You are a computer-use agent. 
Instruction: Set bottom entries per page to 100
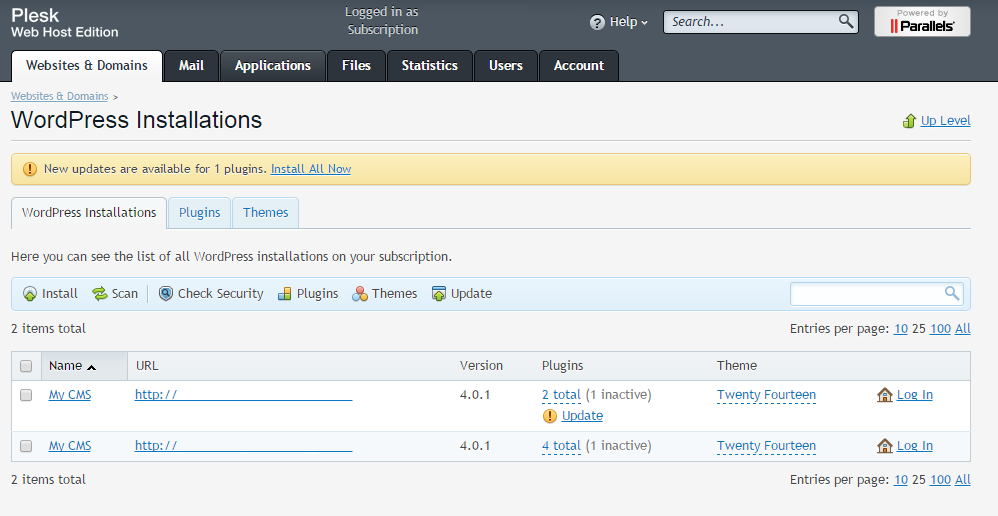940,480
